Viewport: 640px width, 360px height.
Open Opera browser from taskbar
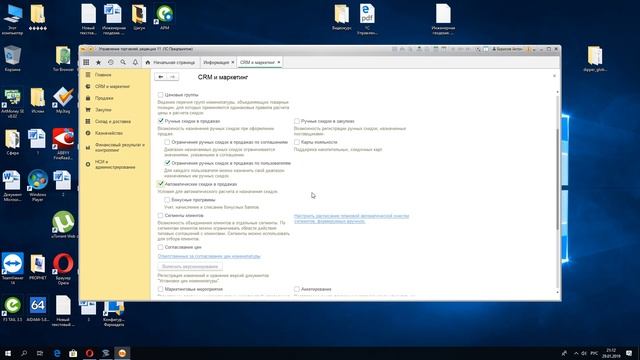[x=89, y=353]
